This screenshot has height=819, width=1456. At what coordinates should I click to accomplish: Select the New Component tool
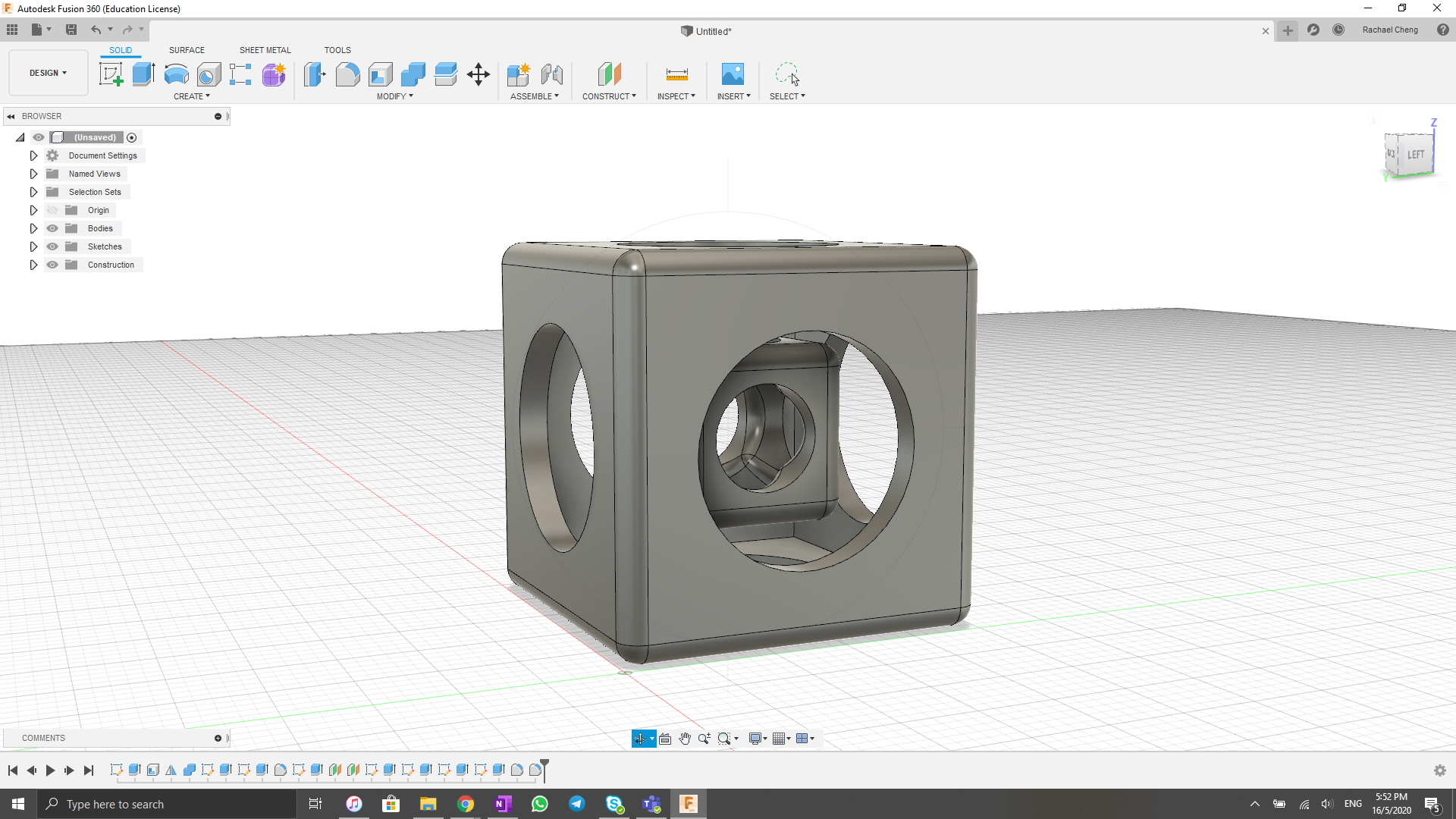click(x=519, y=74)
